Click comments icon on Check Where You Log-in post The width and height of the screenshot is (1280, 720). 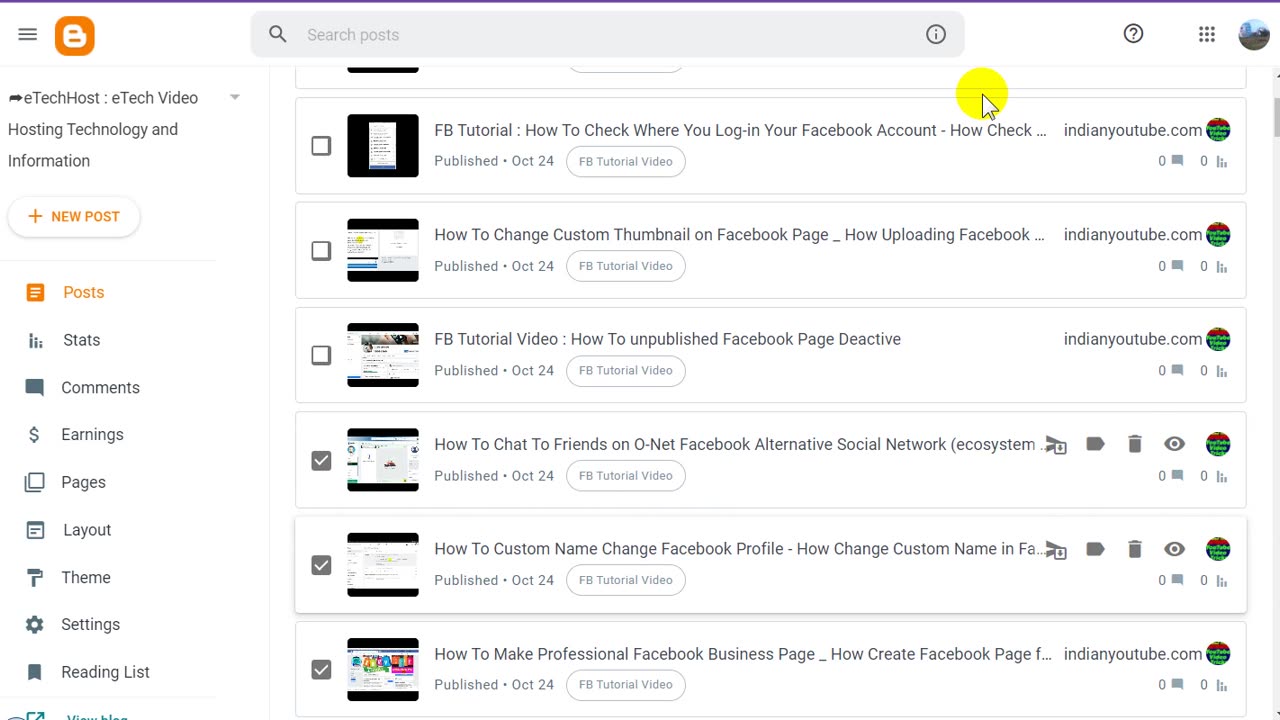1178,161
